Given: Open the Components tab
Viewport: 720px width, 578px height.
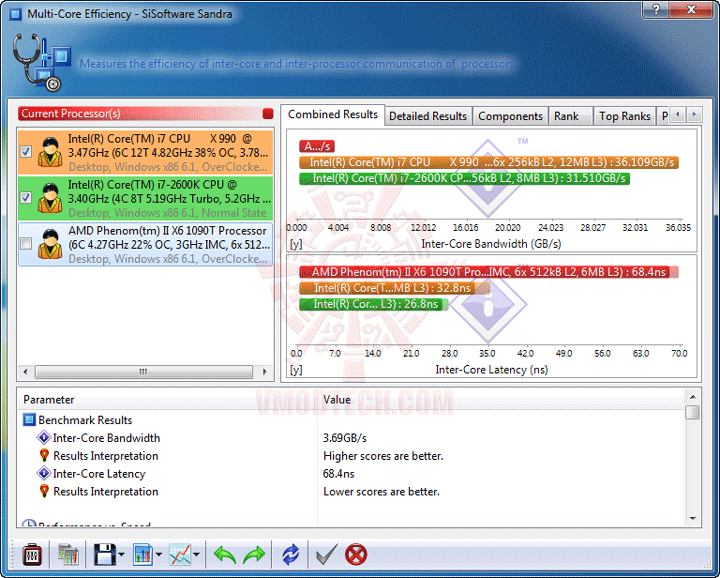Looking at the screenshot, I should pyautogui.click(x=510, y=116).
